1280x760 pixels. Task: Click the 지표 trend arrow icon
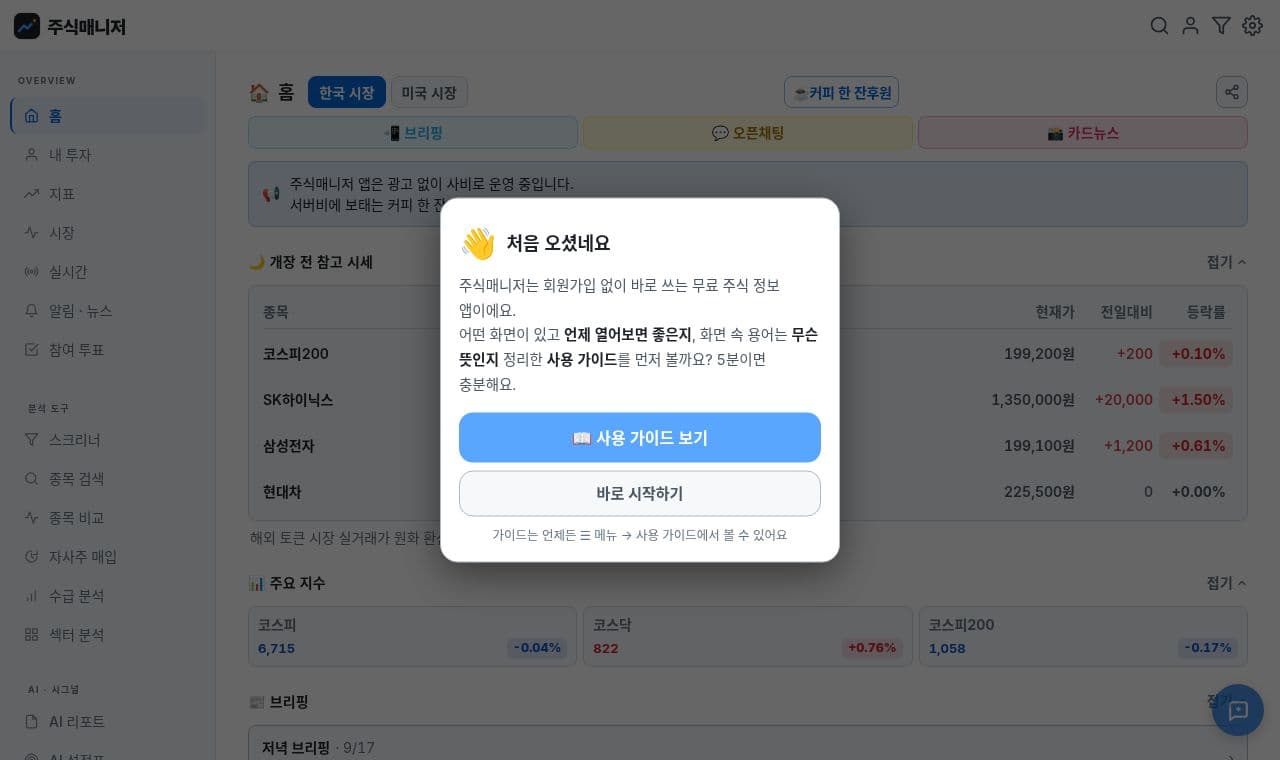pyautogui.click(x=31, y=194)
